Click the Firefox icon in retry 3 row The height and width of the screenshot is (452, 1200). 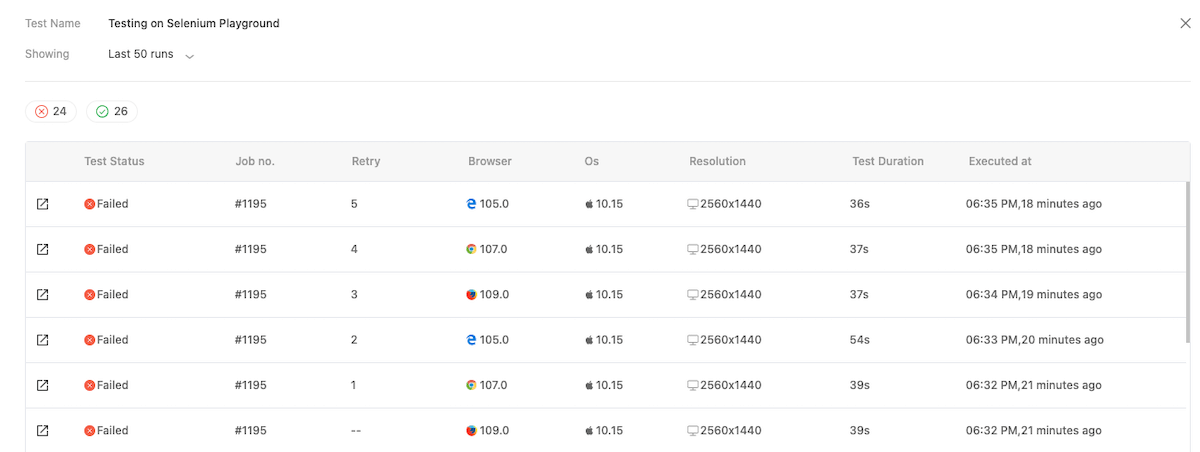[471, 295]
